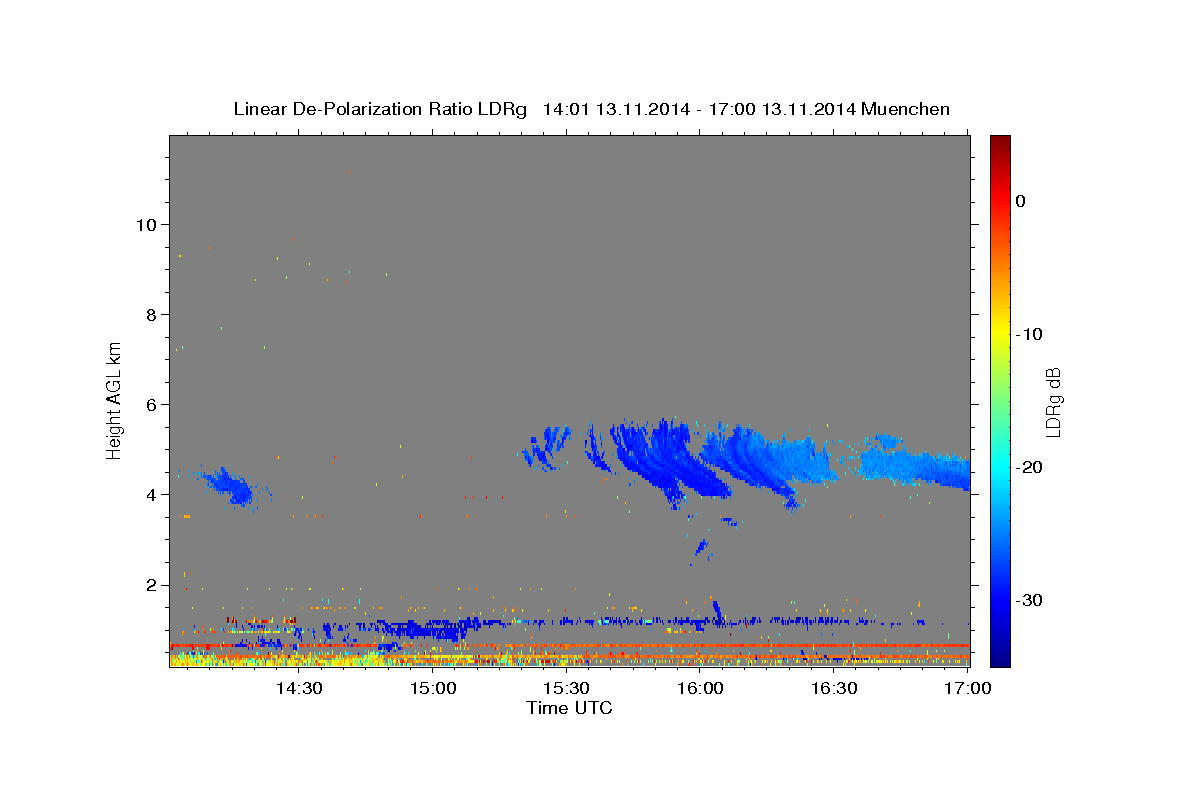Click the colorbar value -30
This screenshot has height=800, width=1200.
(x=1030, y=600)
